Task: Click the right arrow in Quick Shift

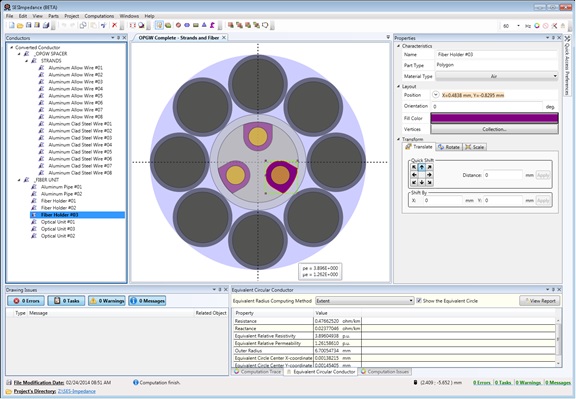Action: tap(429, 175)
